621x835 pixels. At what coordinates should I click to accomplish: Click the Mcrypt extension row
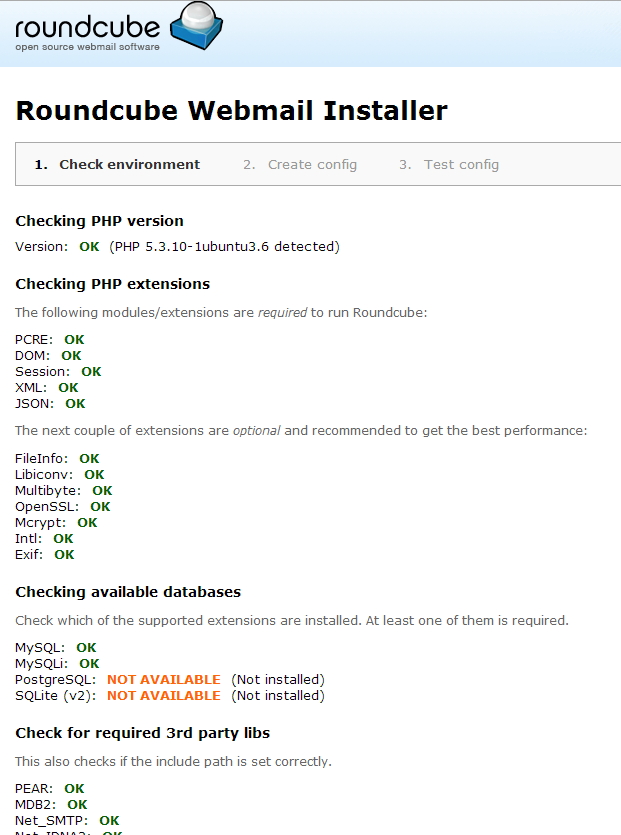[56, 522]
